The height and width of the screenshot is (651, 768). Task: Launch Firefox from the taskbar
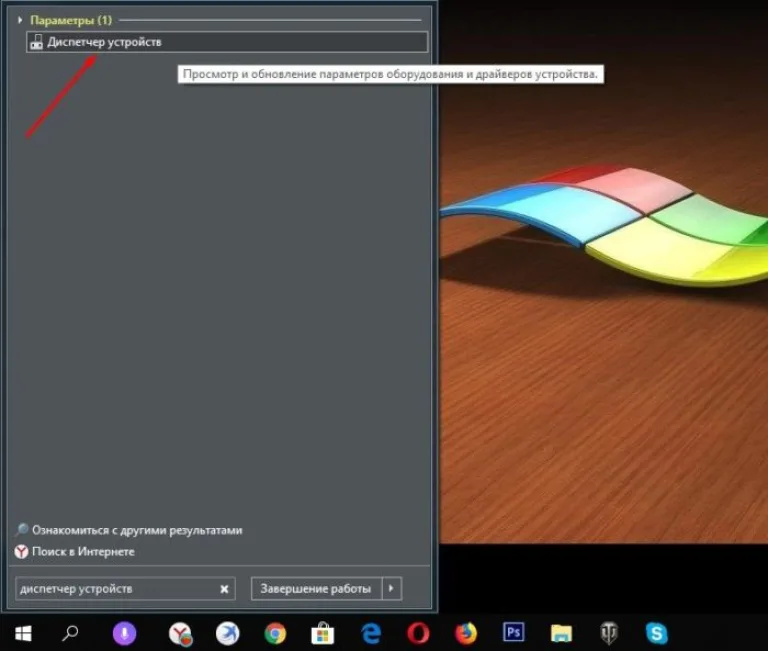tap(466, 633)
